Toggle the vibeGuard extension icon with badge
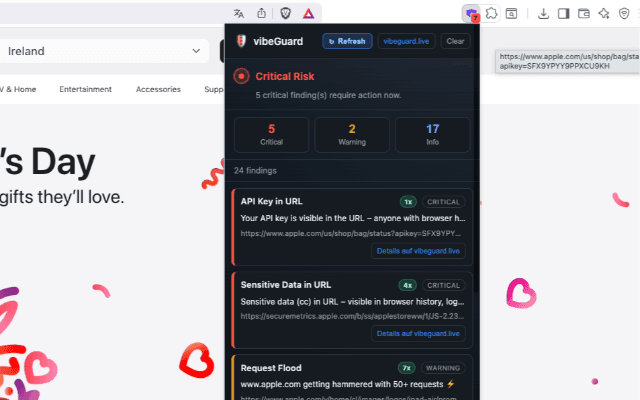The image size is (640, 400). (x=471, y=14)
